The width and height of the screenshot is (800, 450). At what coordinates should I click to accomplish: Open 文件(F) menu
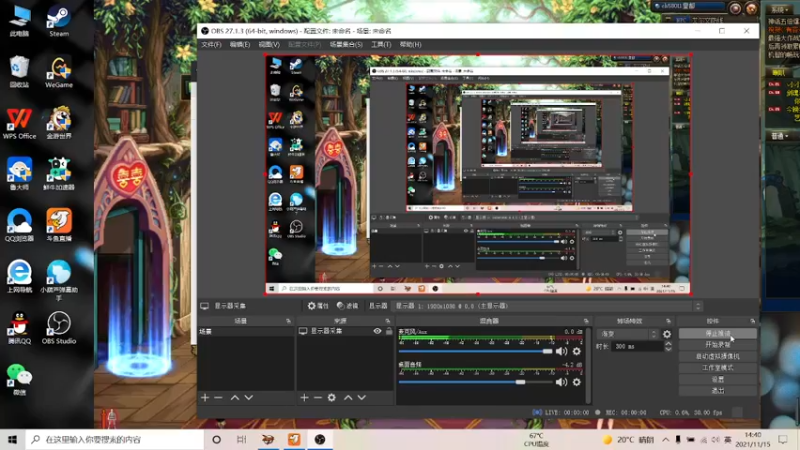[211, 44]
